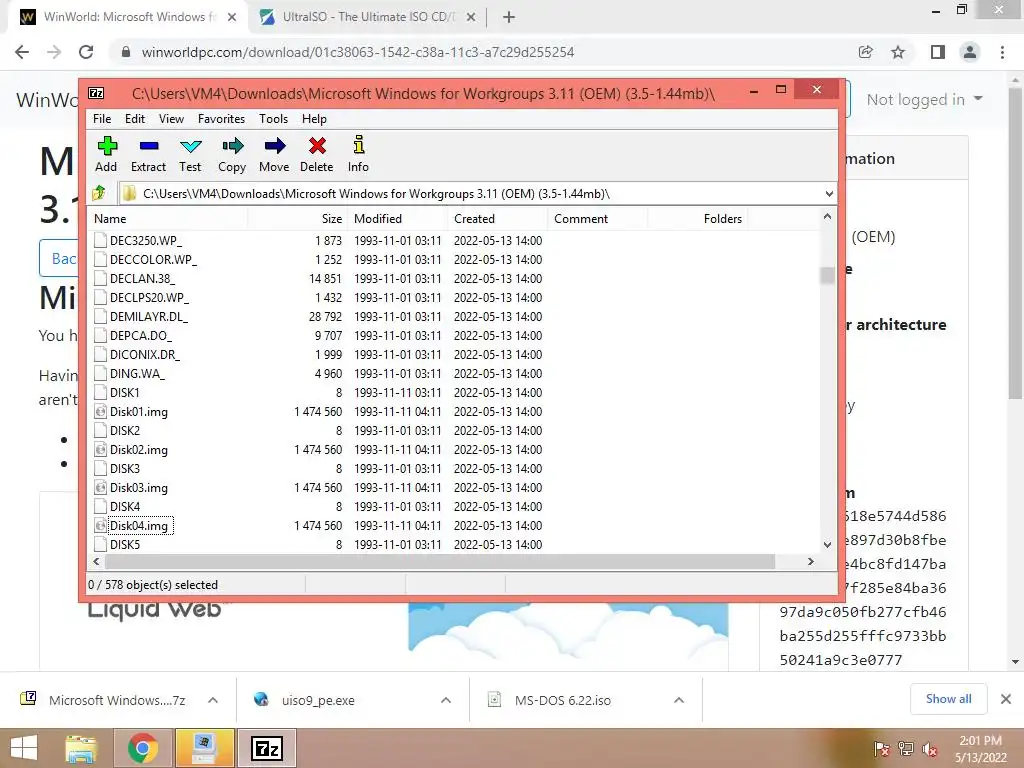Screen dimensions: 1024x768
Task: Expand the Not logged in dropdown
Action: tap(924, 99)
